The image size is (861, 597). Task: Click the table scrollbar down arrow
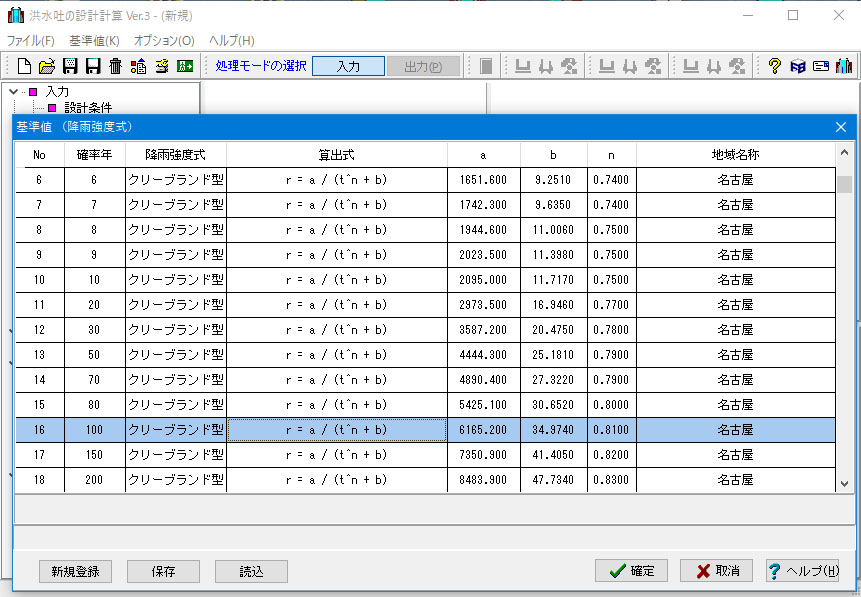(845, 484)
